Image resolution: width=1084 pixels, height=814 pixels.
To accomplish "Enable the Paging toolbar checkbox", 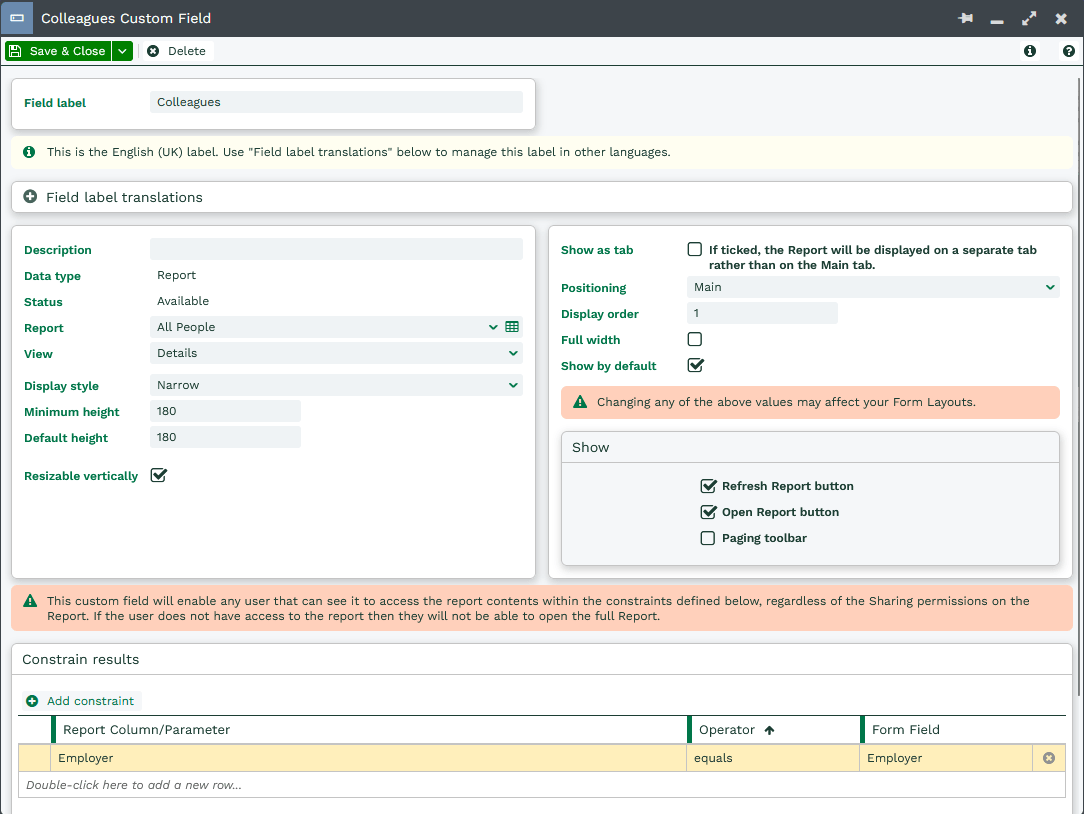I will point(708,538).
